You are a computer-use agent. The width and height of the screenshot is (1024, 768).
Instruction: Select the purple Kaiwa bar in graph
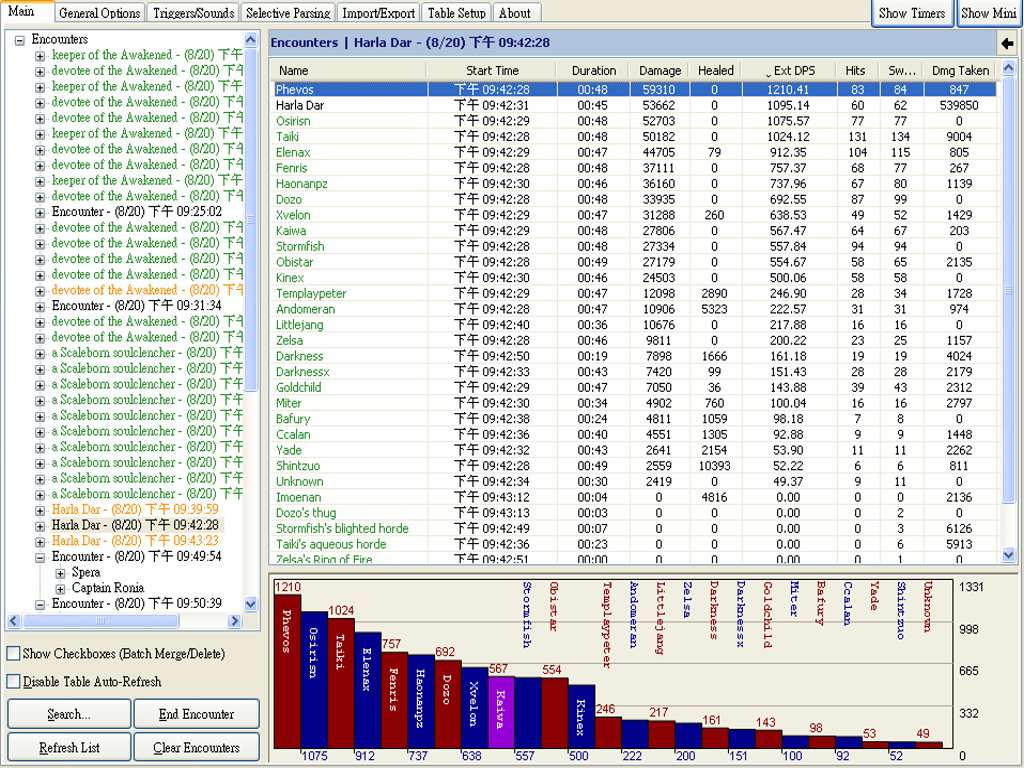[501, 711]
